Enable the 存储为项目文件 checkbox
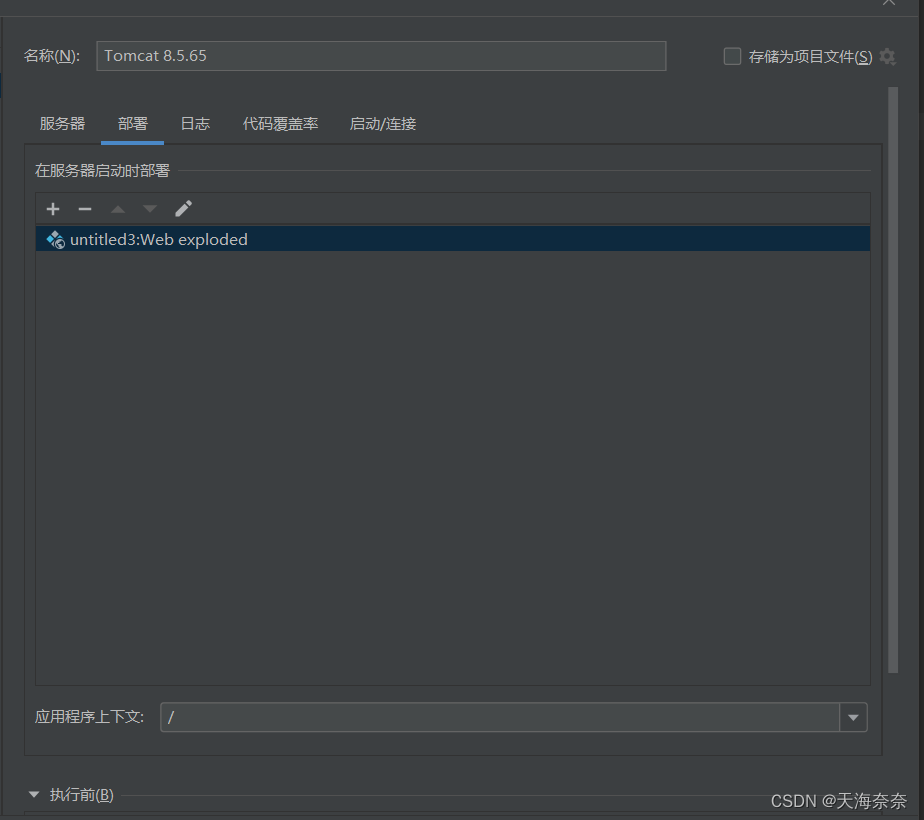This screenshot has height=820, width=924. tap(732, 56)
